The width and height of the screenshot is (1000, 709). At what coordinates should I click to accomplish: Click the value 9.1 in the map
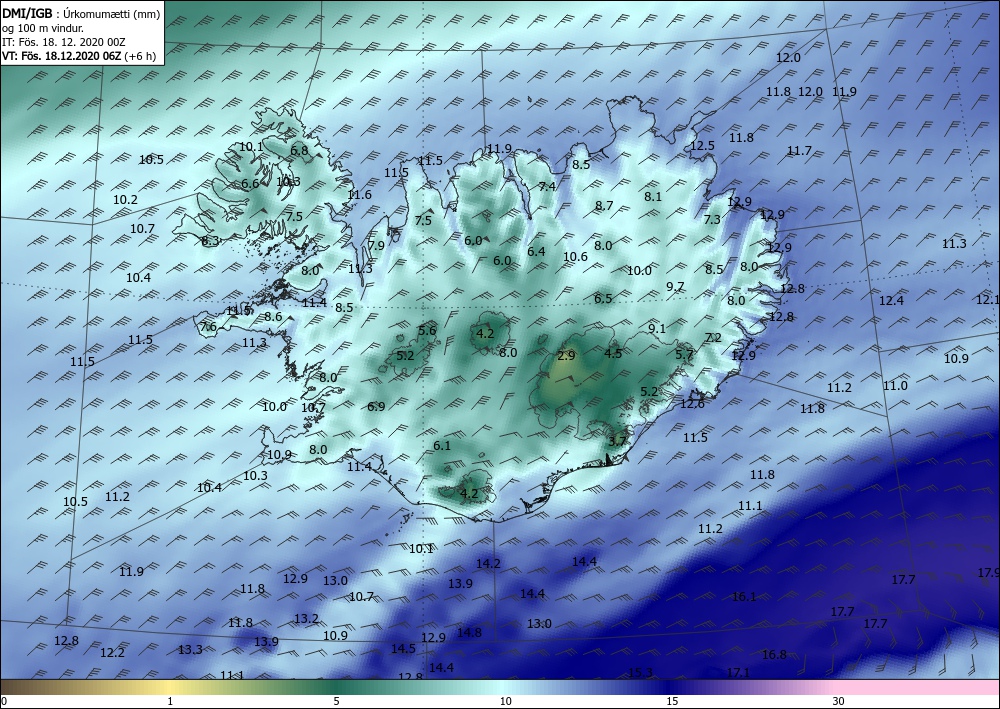(x=657, y=328)
